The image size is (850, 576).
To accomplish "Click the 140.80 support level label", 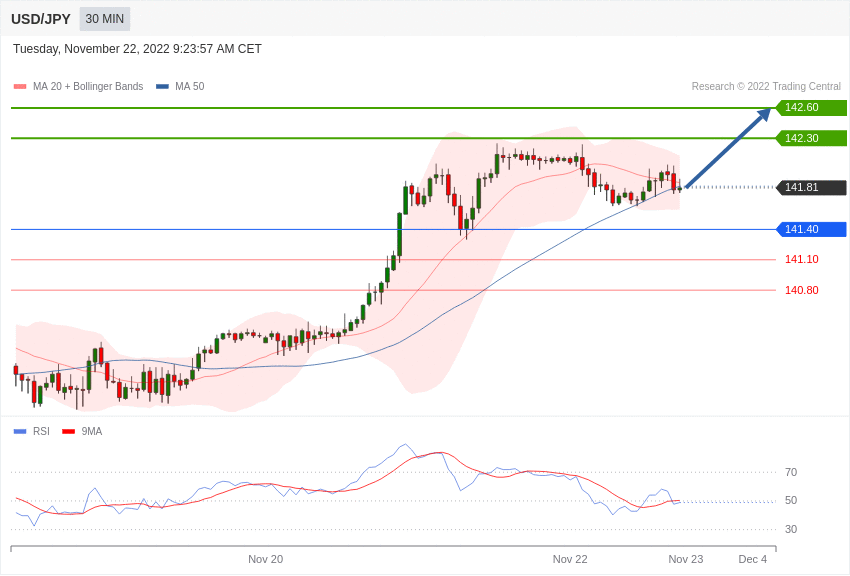I will pos(802,290).
